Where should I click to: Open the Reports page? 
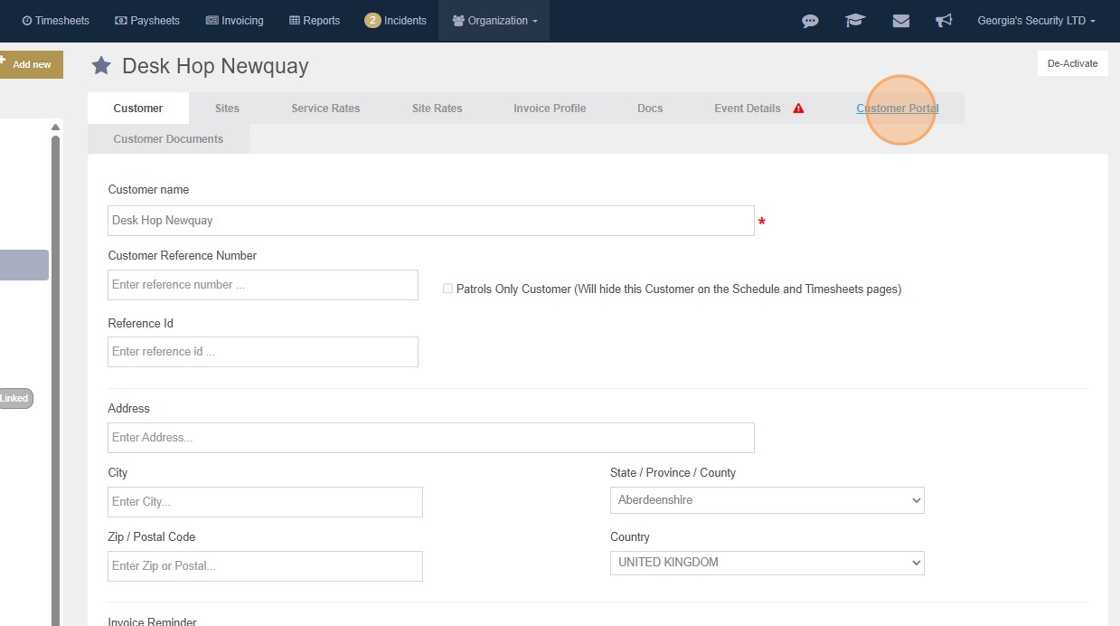tap(314, 21)
